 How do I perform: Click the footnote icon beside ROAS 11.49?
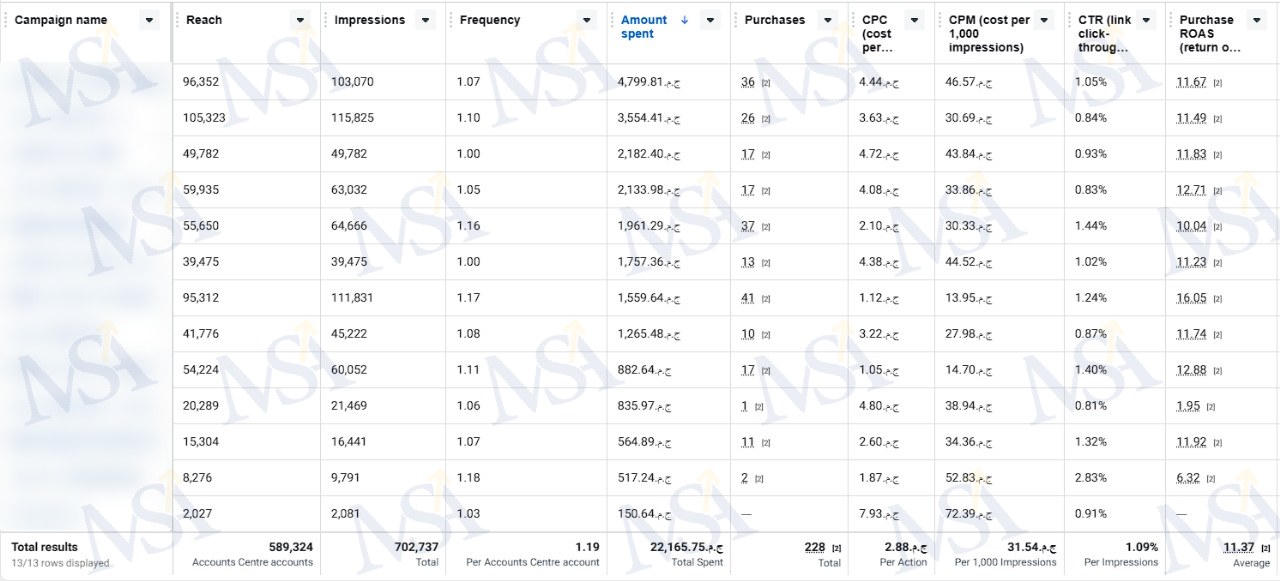click(1218, 119)
